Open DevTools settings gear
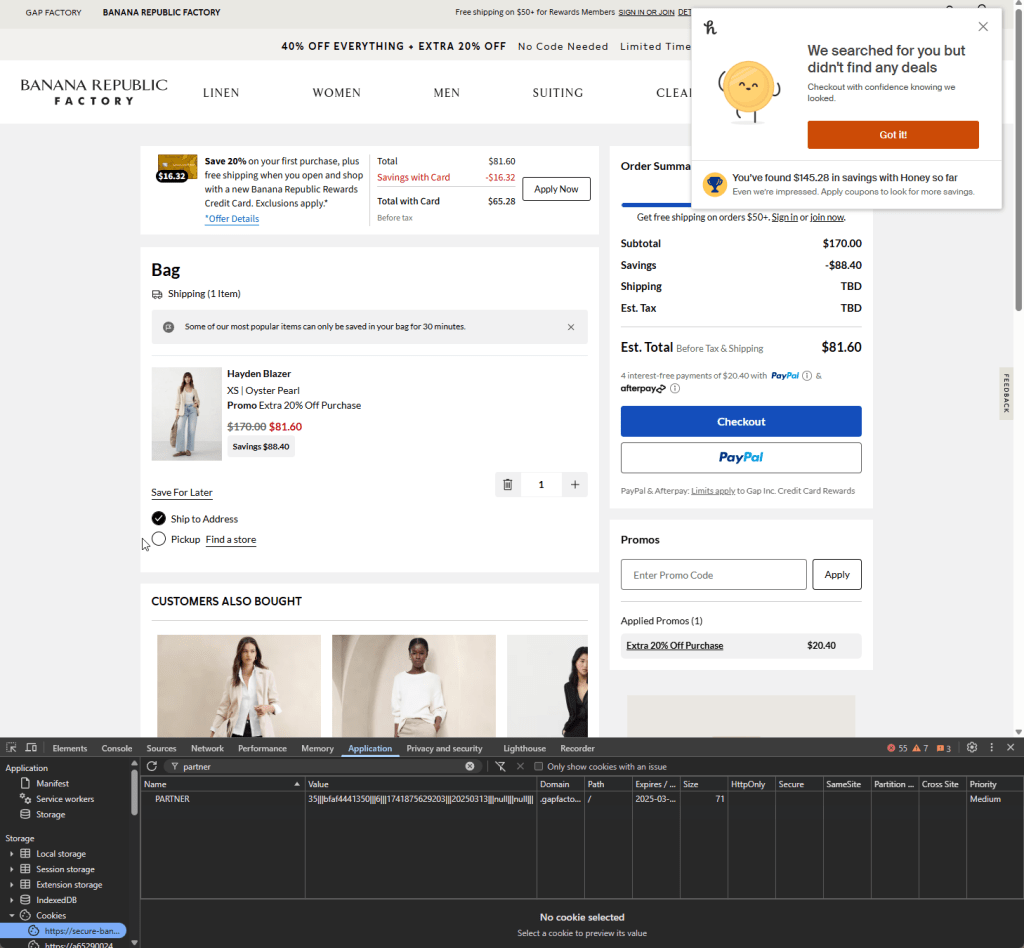 coord(971,748)
